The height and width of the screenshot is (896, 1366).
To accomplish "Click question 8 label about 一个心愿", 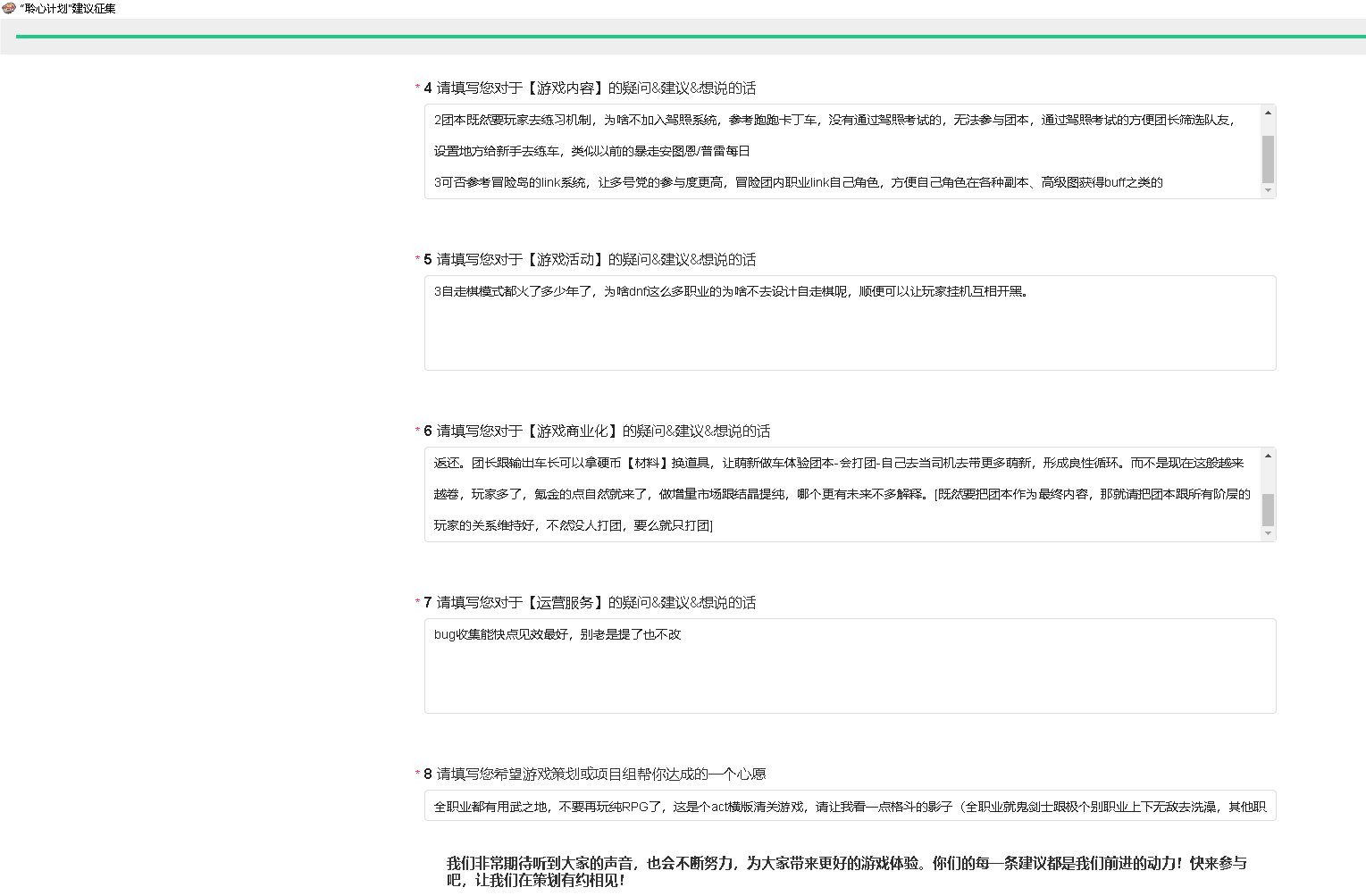I will click(x=600, y=774).
